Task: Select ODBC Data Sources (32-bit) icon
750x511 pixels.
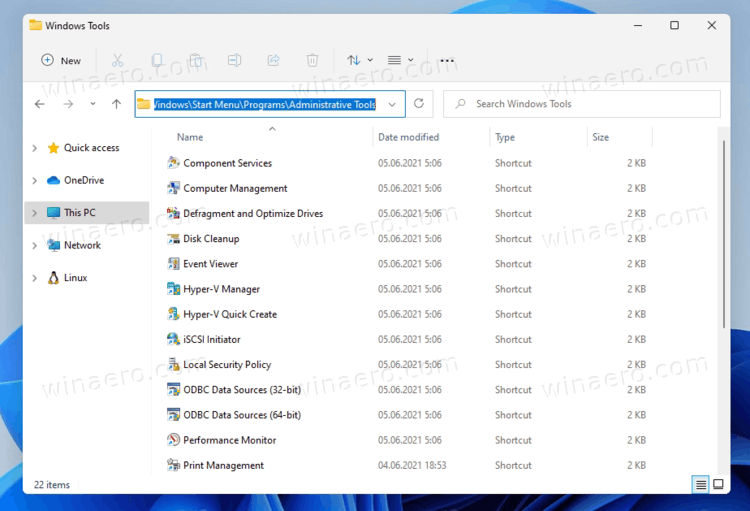Action: pos(173,389)
